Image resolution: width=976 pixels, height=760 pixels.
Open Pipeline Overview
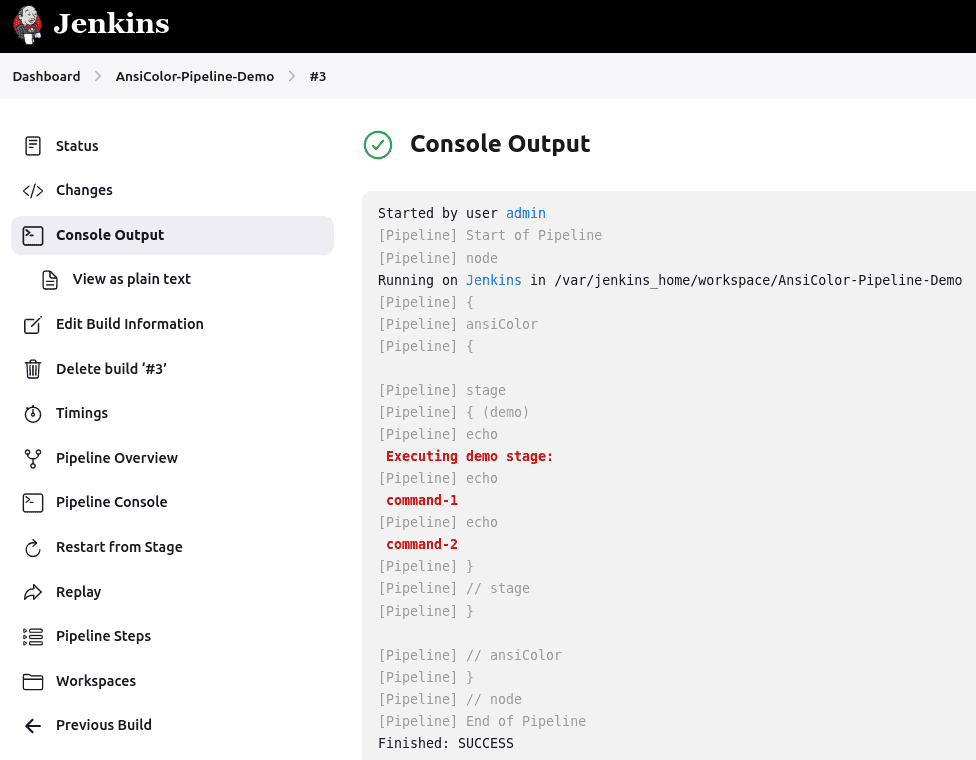click(172, 458)
